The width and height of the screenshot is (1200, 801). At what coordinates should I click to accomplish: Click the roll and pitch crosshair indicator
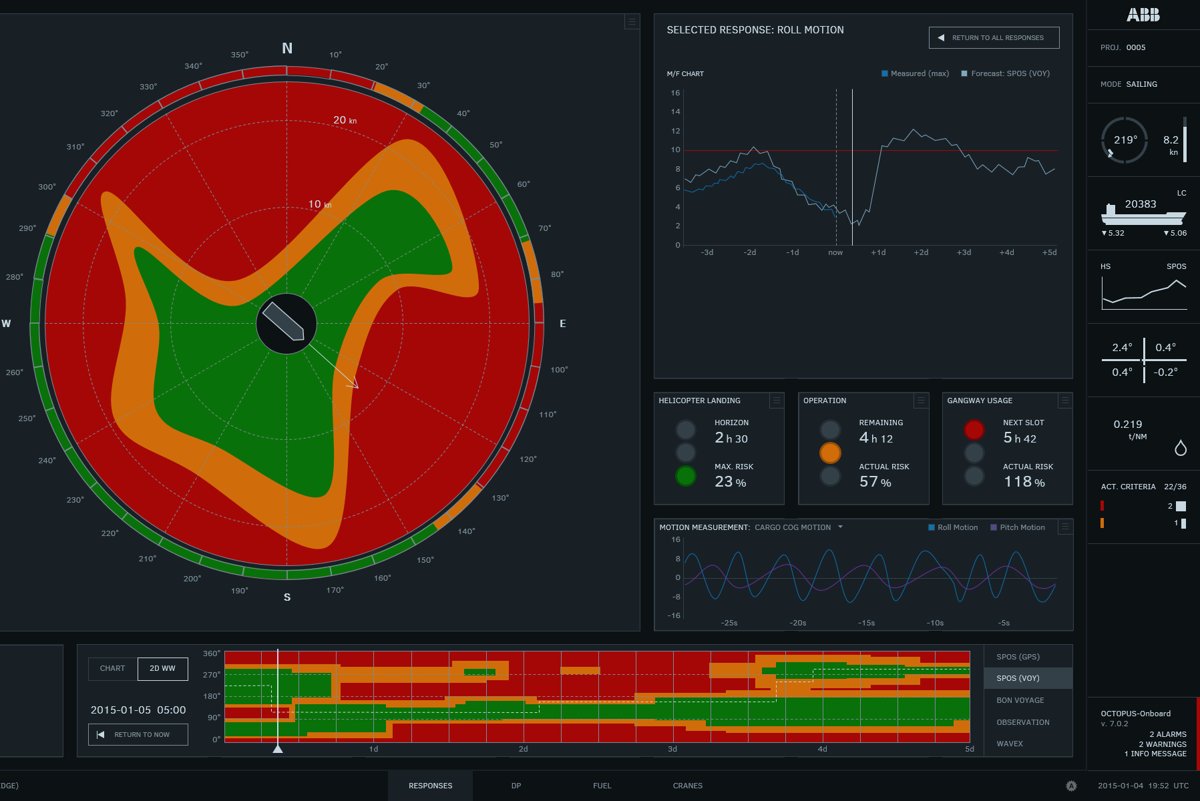click(1144, 359)
